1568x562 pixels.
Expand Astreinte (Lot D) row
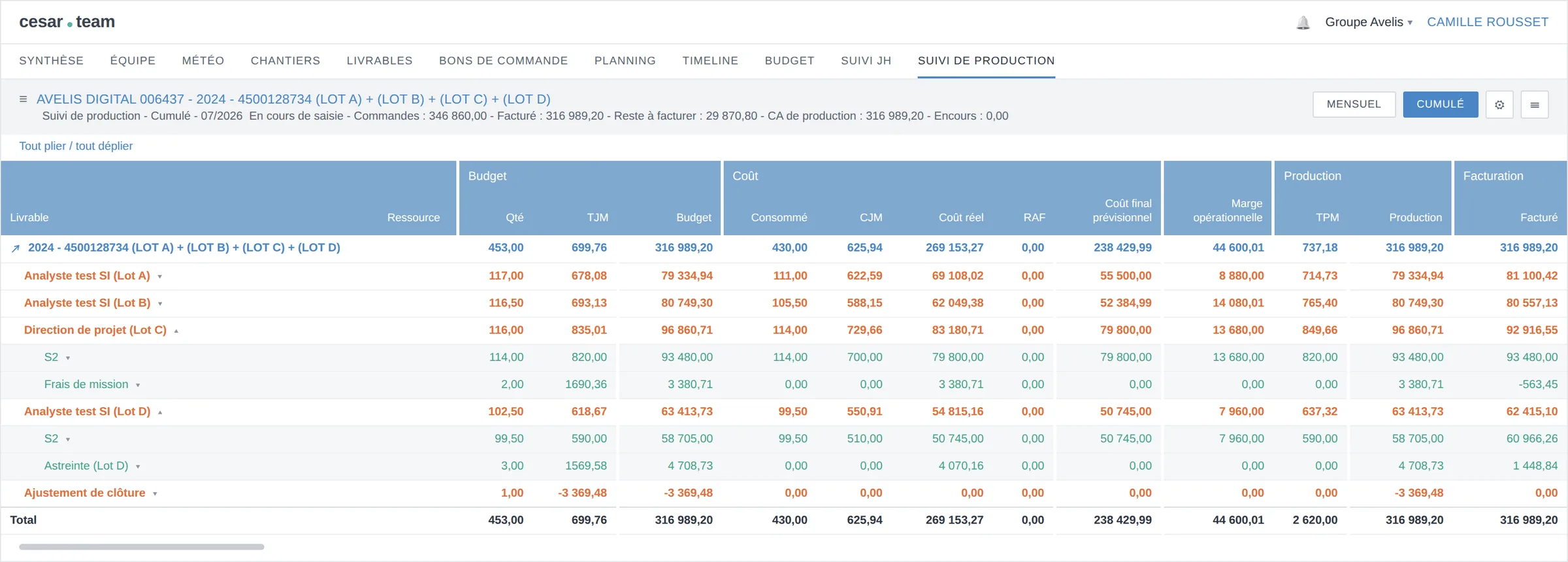[138, 467]
